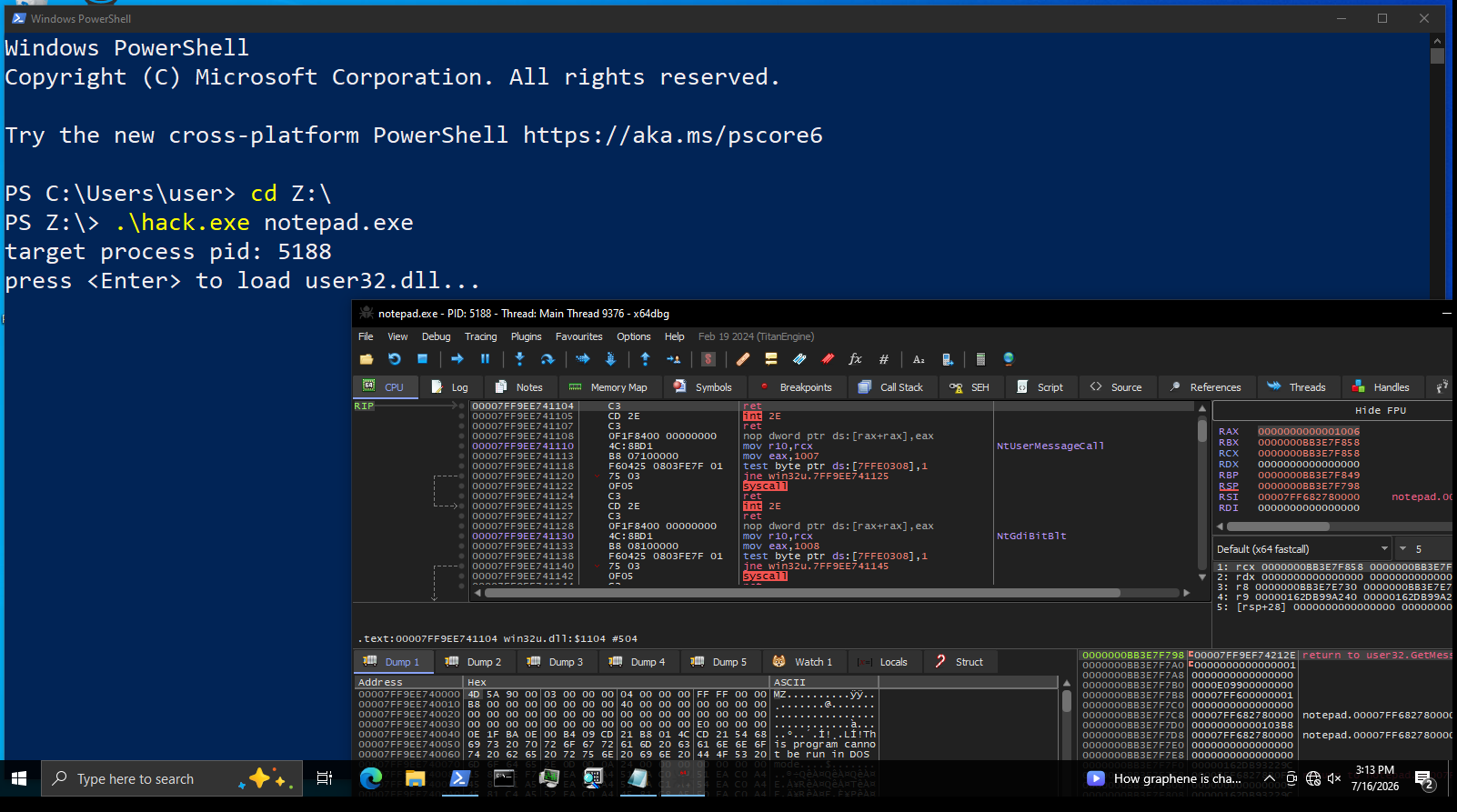Screen dimensions: 1457x812
Task: Find strings with the A icon
Action: [x=919, y=359]
